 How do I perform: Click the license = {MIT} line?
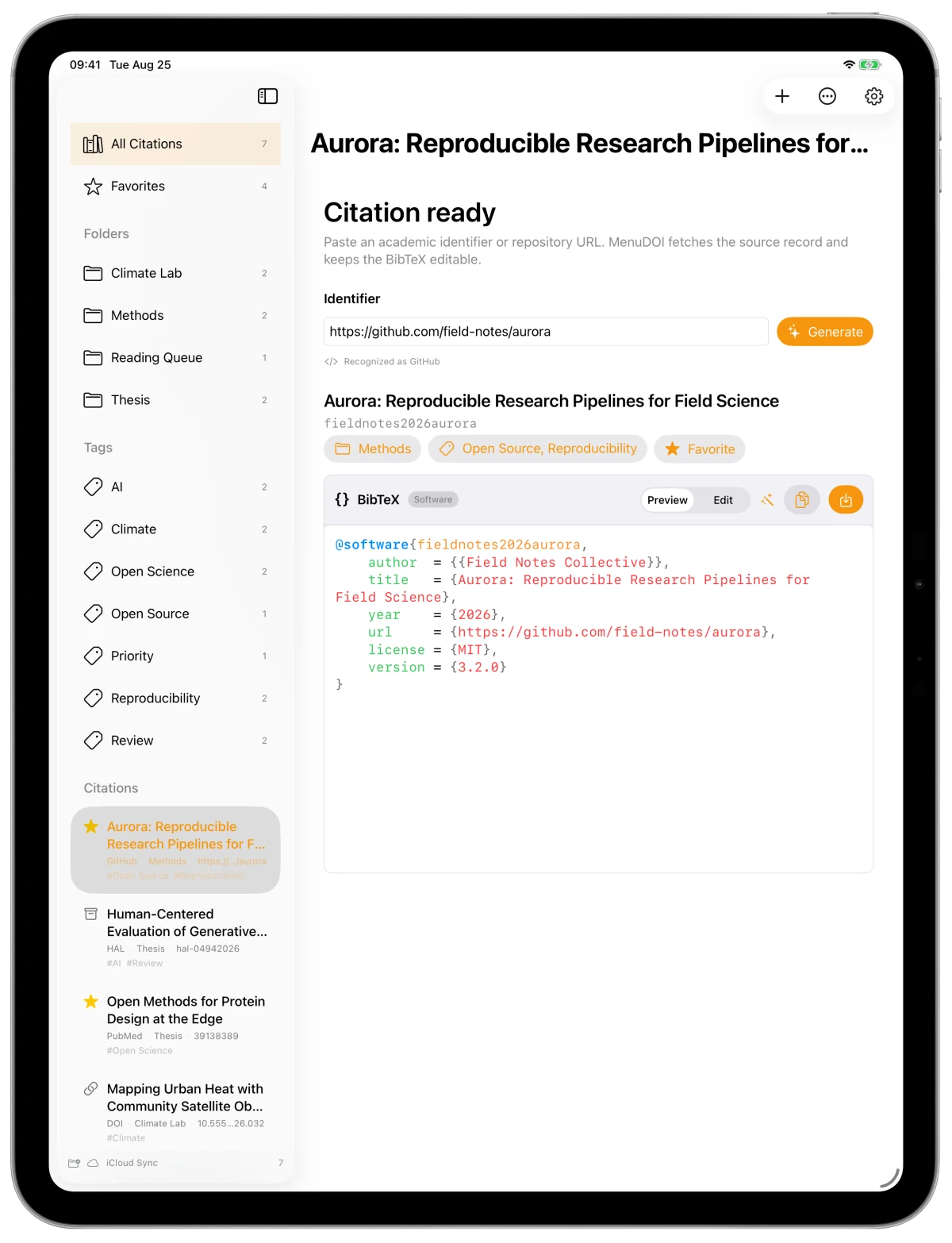point(432,650)
